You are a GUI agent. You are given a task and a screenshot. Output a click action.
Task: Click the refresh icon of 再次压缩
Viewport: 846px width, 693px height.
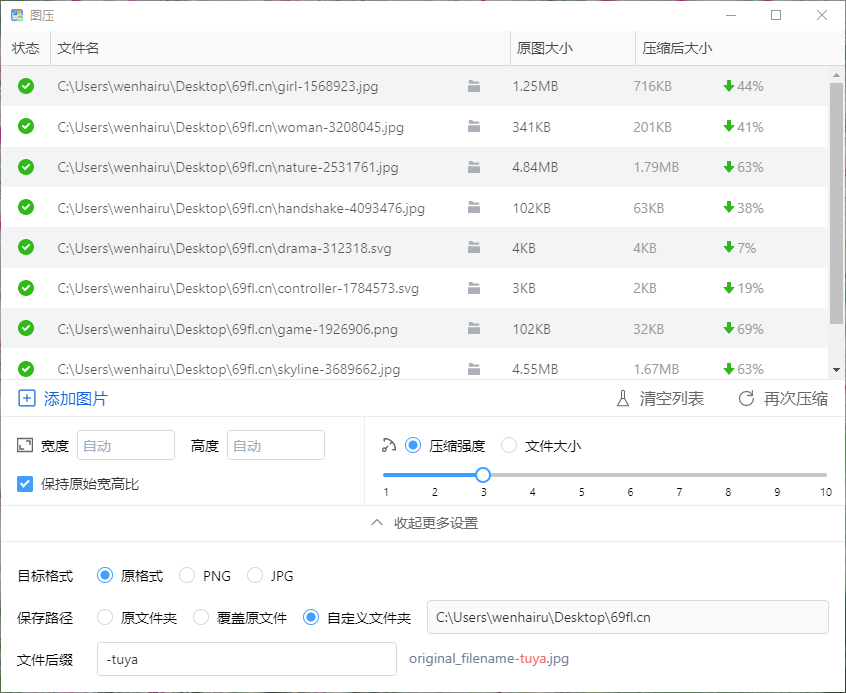click(746, 398)
